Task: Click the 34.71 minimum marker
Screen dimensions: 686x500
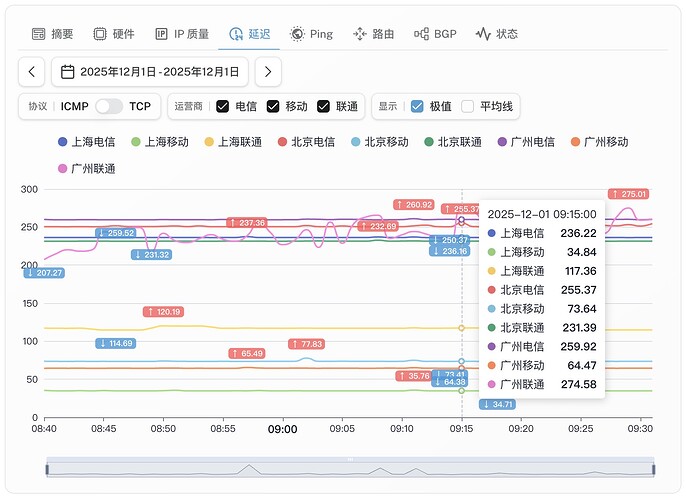Action: tap(497, 404)
